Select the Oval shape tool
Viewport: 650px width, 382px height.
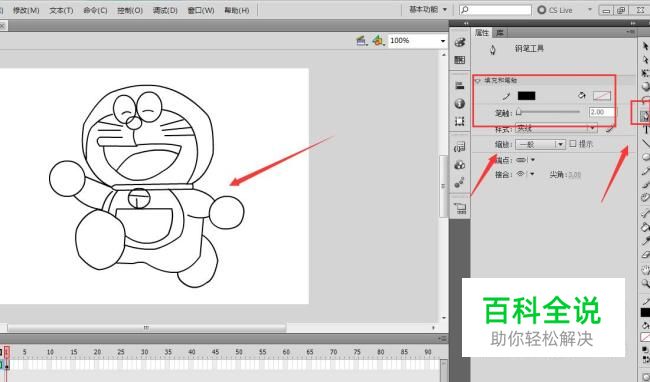(x=645, y=157)
